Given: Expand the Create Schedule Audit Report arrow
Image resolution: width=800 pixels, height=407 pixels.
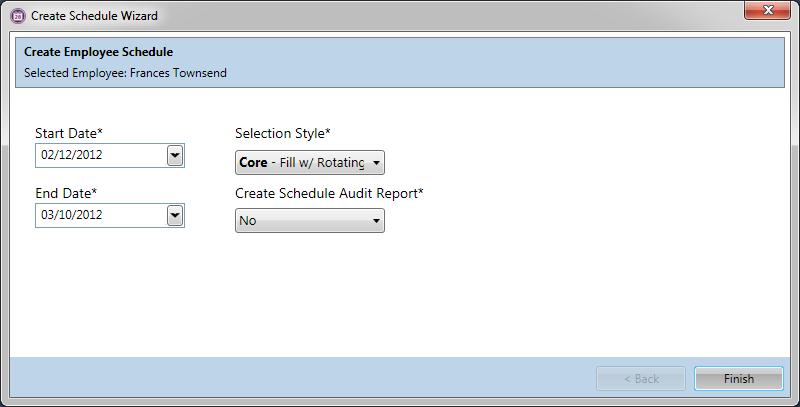Looking at the screenshot, I should 376,221.
